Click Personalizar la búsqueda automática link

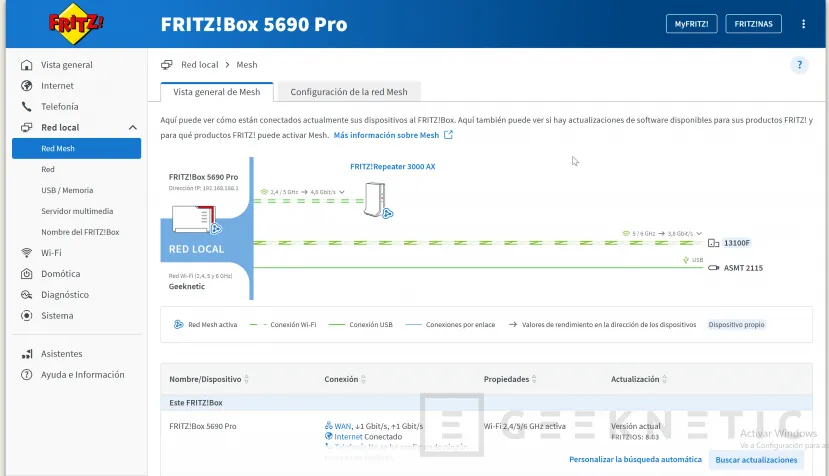[x=634, y=460]
